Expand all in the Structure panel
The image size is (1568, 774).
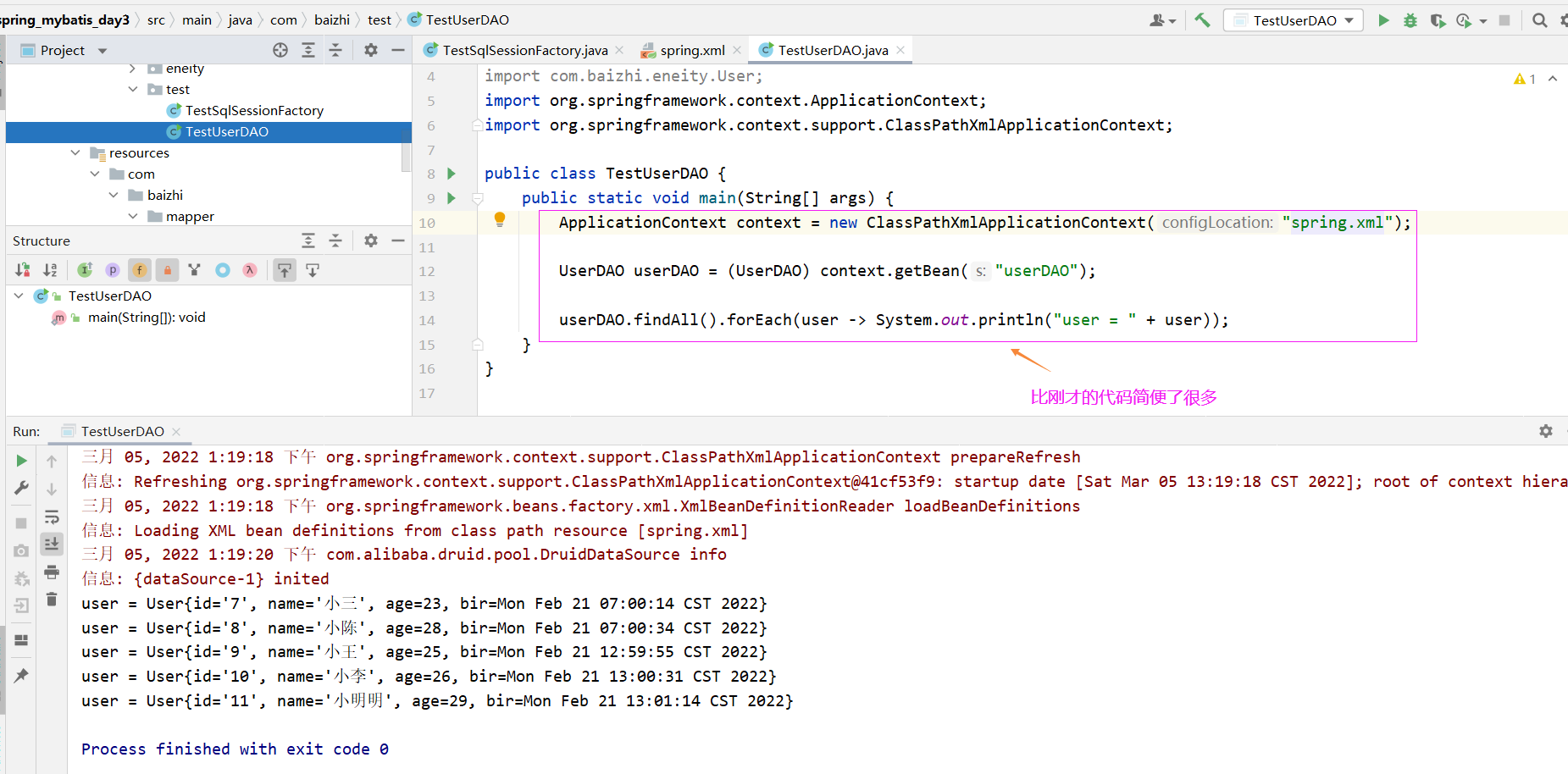(x=308, y=240)
